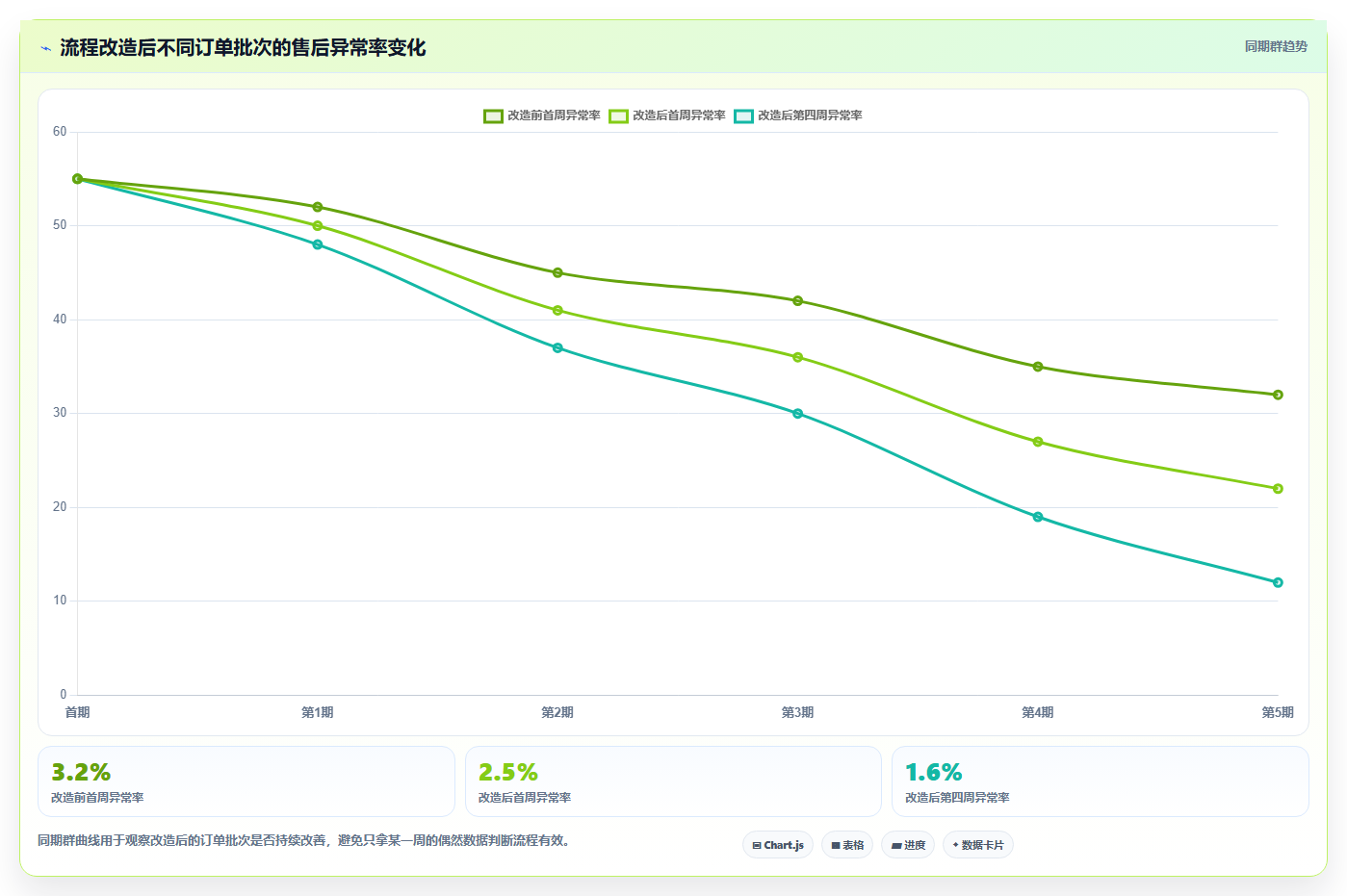Click the dark green data point at 第3期

[798, 301]
